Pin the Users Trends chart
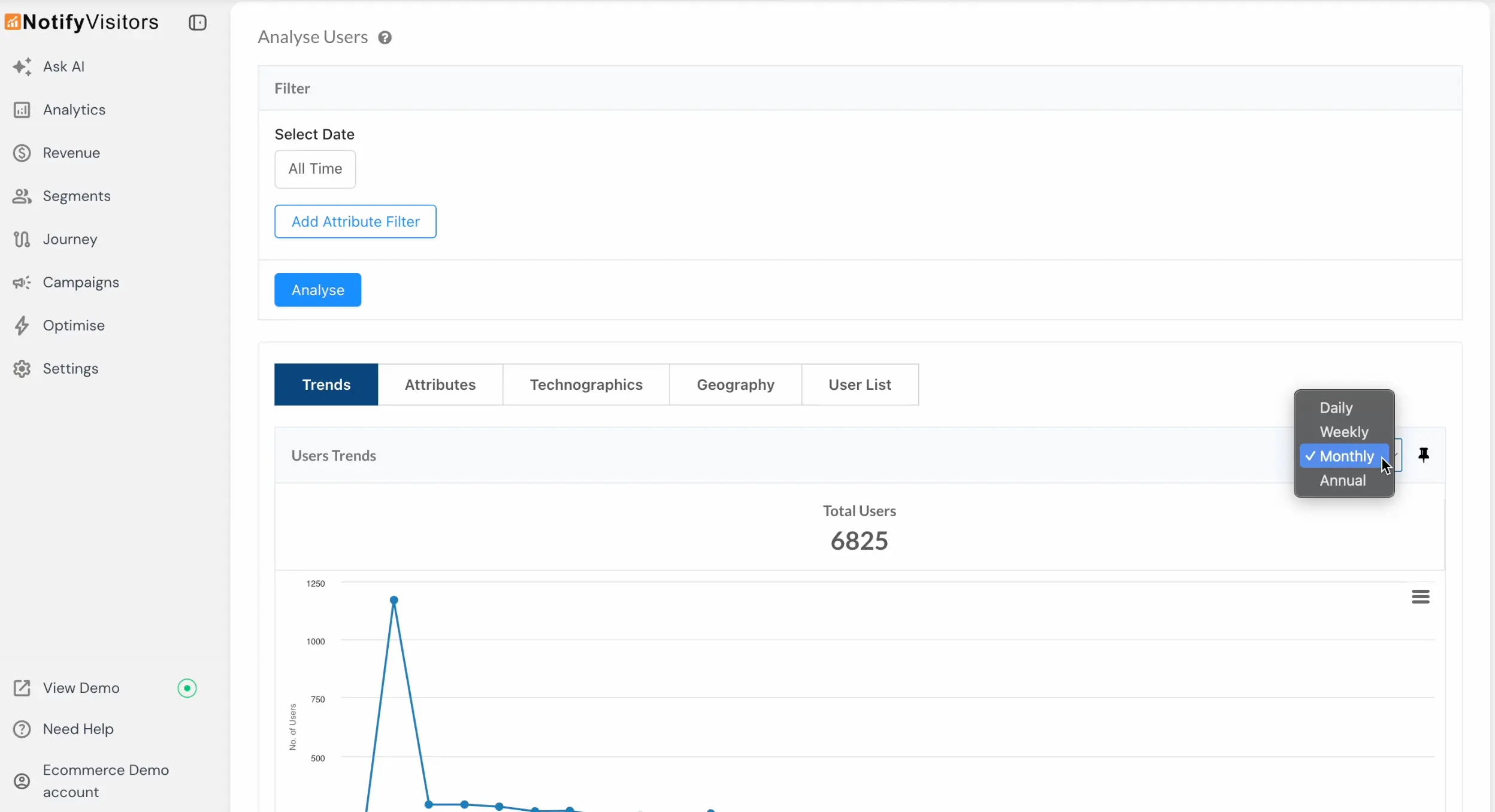 (1424, 455)
